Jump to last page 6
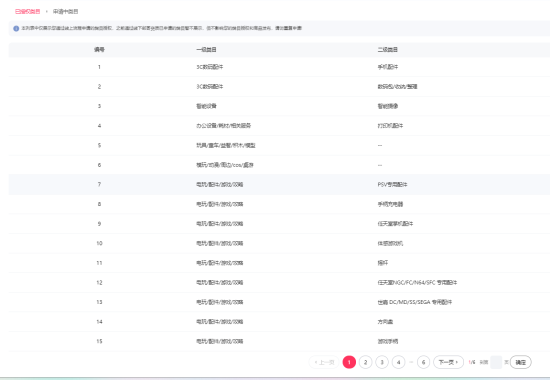This screenshot has width=550, height=380. click(423, 362)
